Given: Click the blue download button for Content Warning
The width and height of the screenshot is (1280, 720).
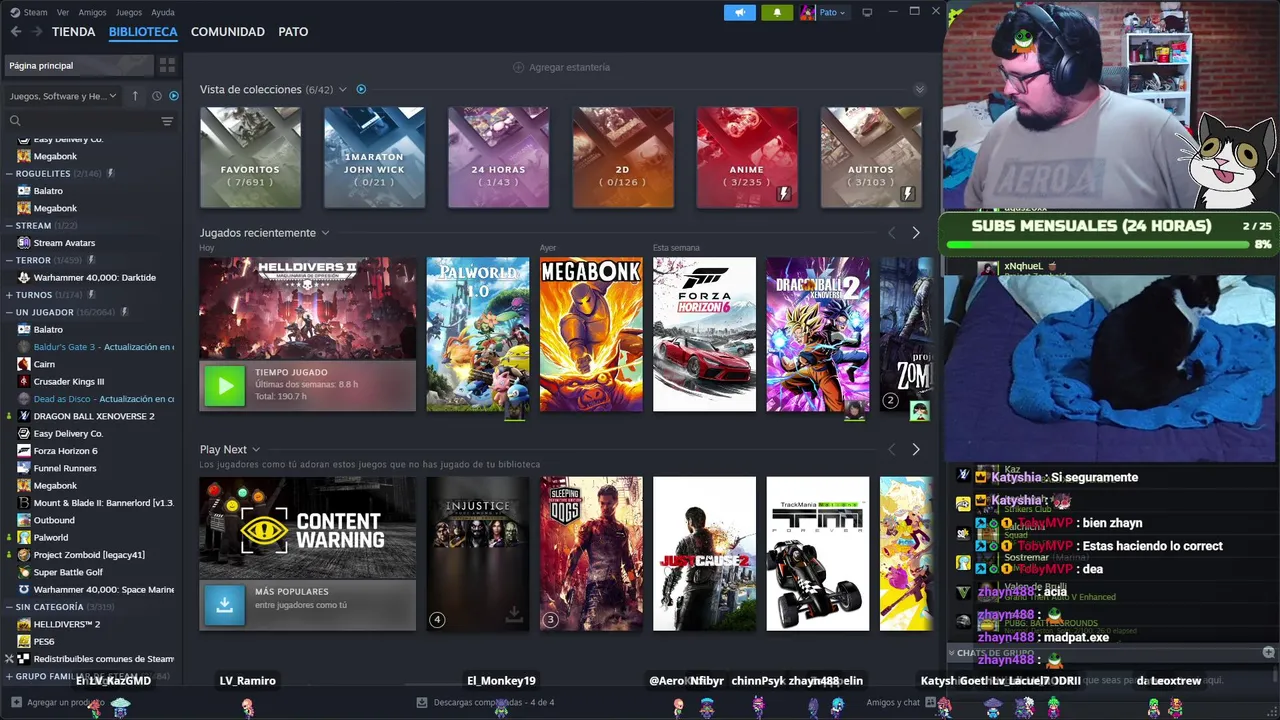Looking at the screenshot, I should [224, 605].
